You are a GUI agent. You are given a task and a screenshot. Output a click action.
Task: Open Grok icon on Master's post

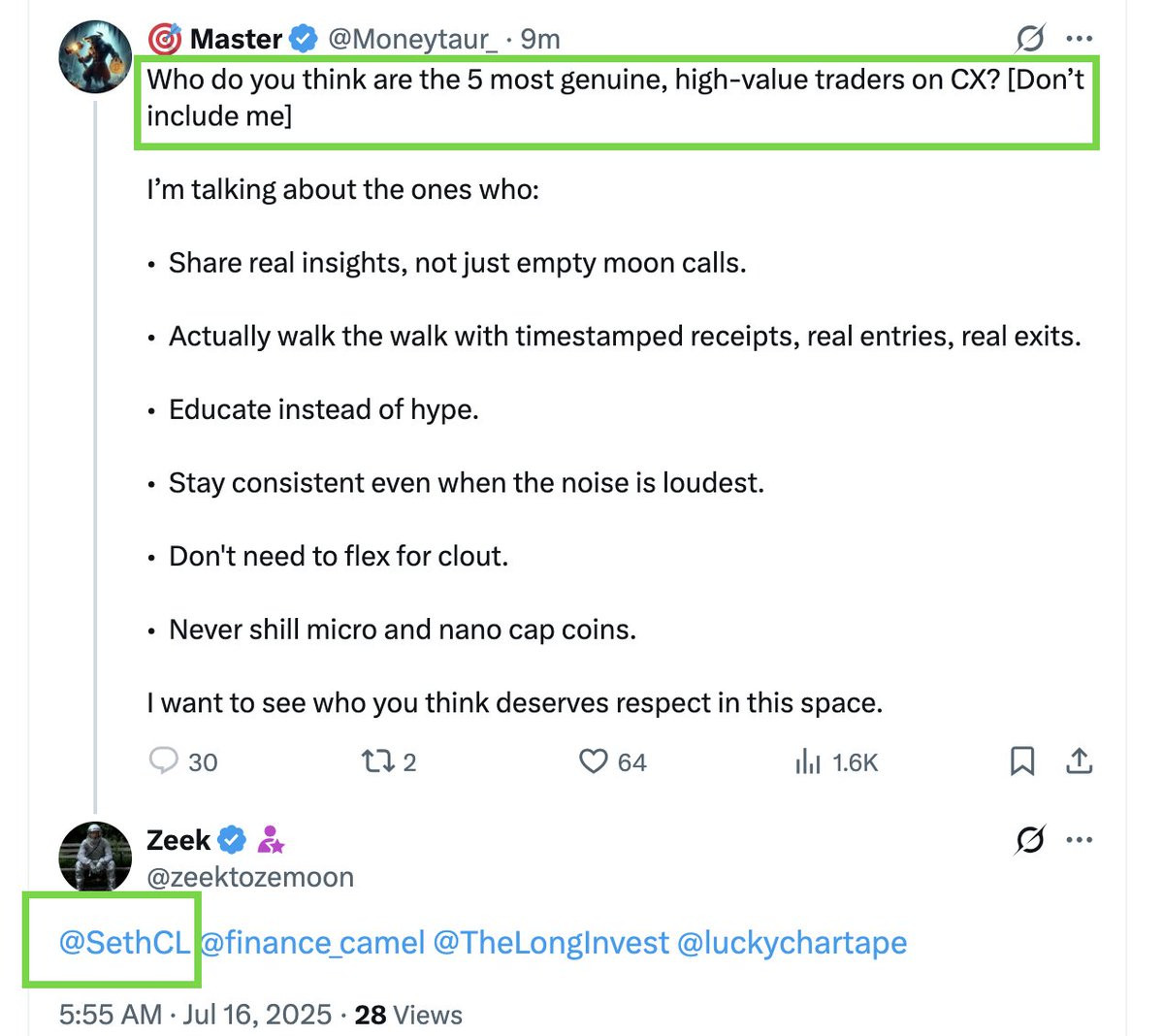coord(1030,39)
